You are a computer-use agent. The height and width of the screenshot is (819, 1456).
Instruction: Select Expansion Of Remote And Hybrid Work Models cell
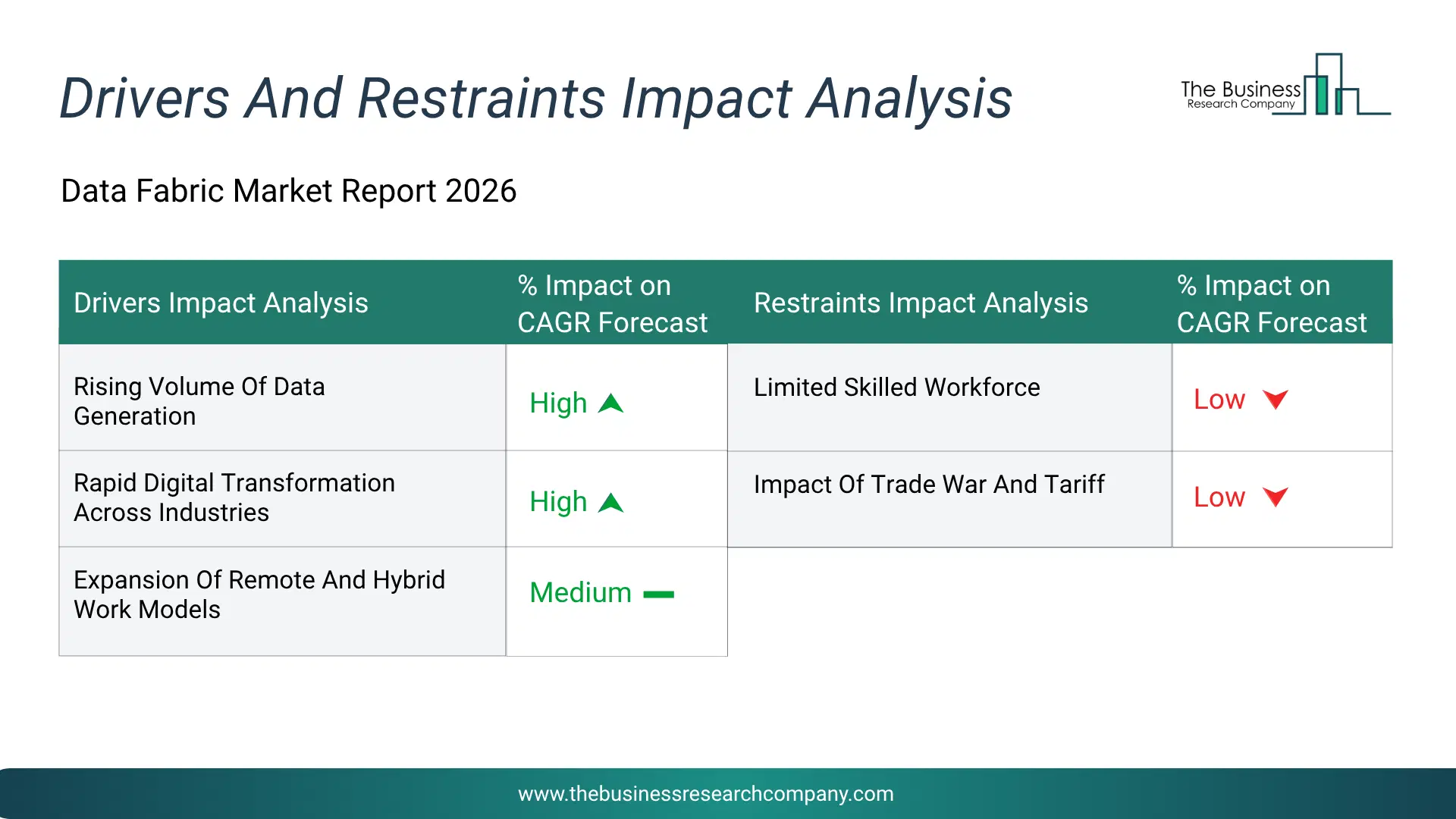tap(282, 601)
